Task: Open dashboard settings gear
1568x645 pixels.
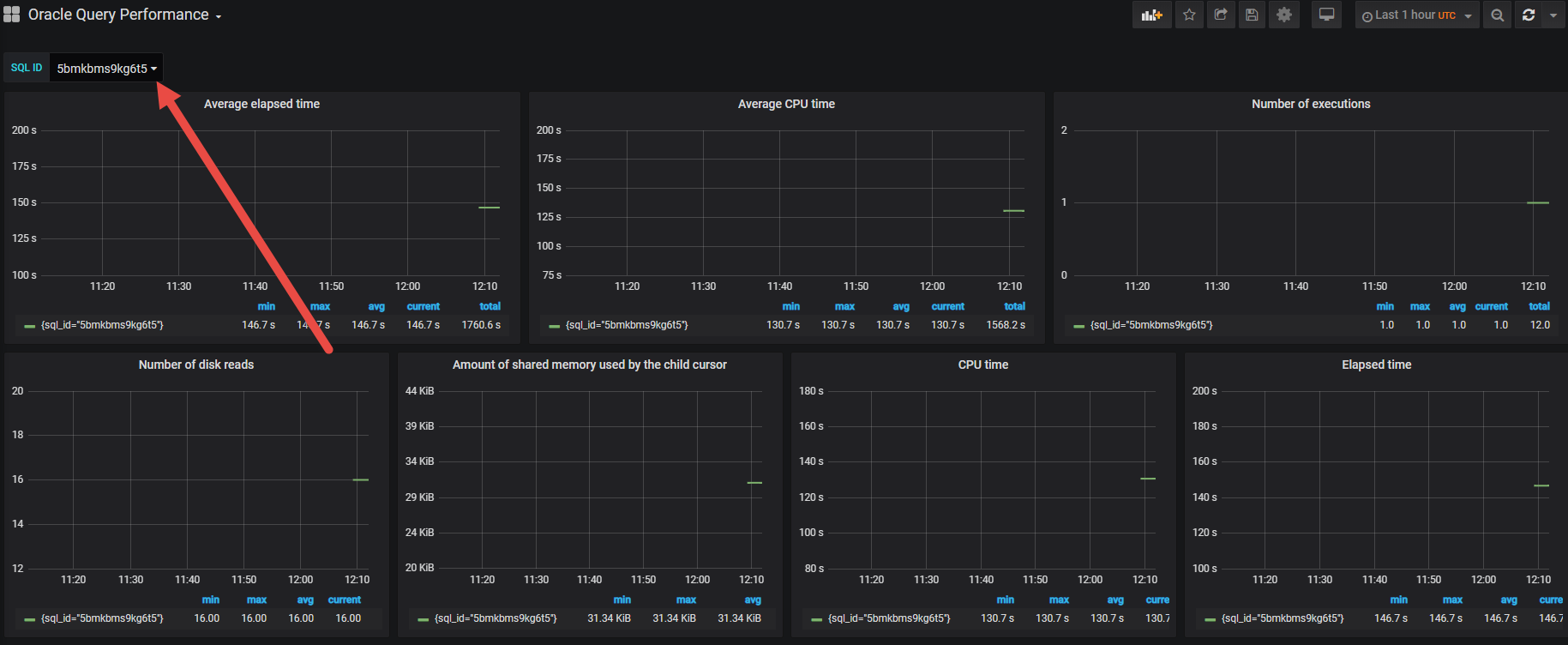Action: click(x=1283, y=15)
